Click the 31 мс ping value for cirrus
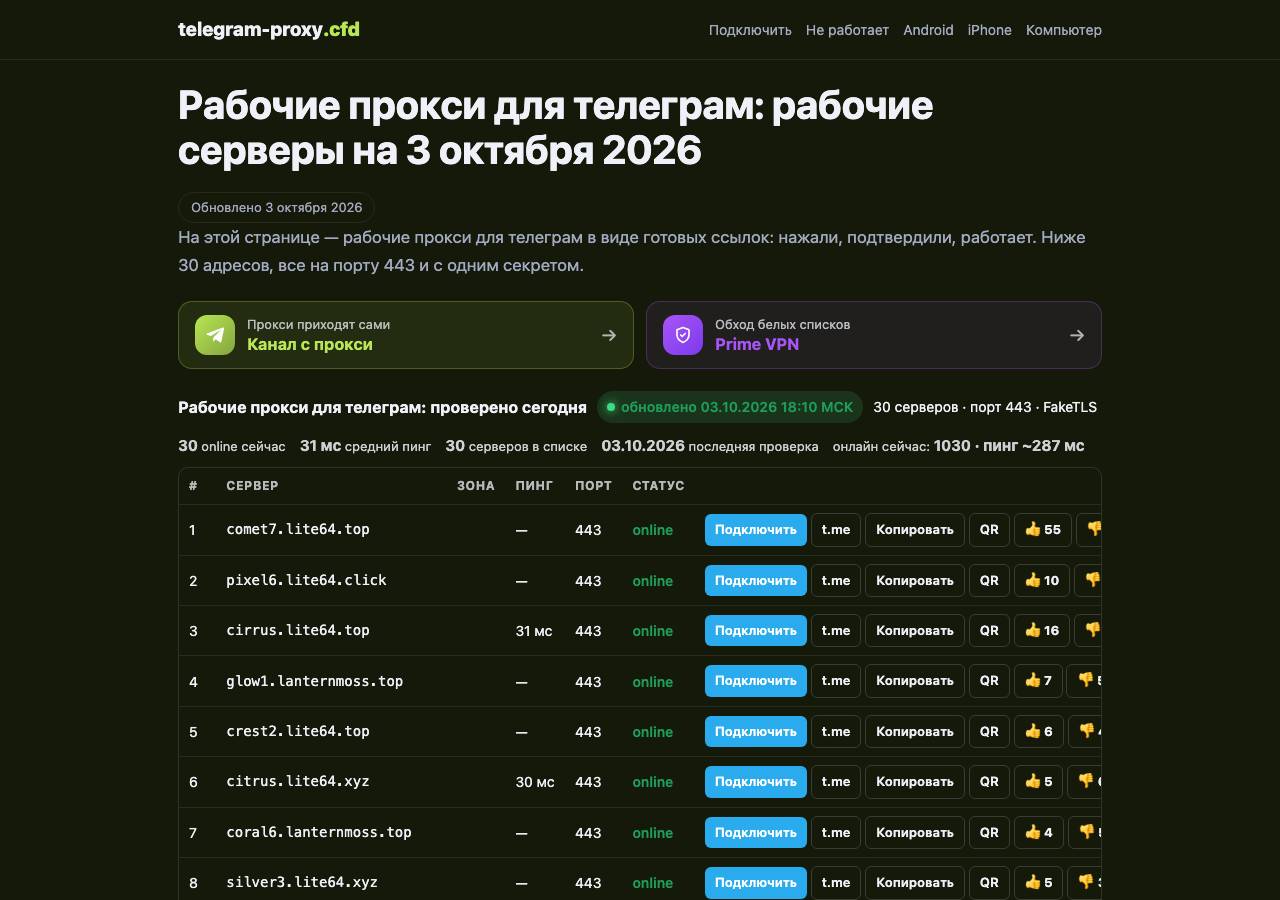The width and height of the screenshot is (1280, 900). 534,631
